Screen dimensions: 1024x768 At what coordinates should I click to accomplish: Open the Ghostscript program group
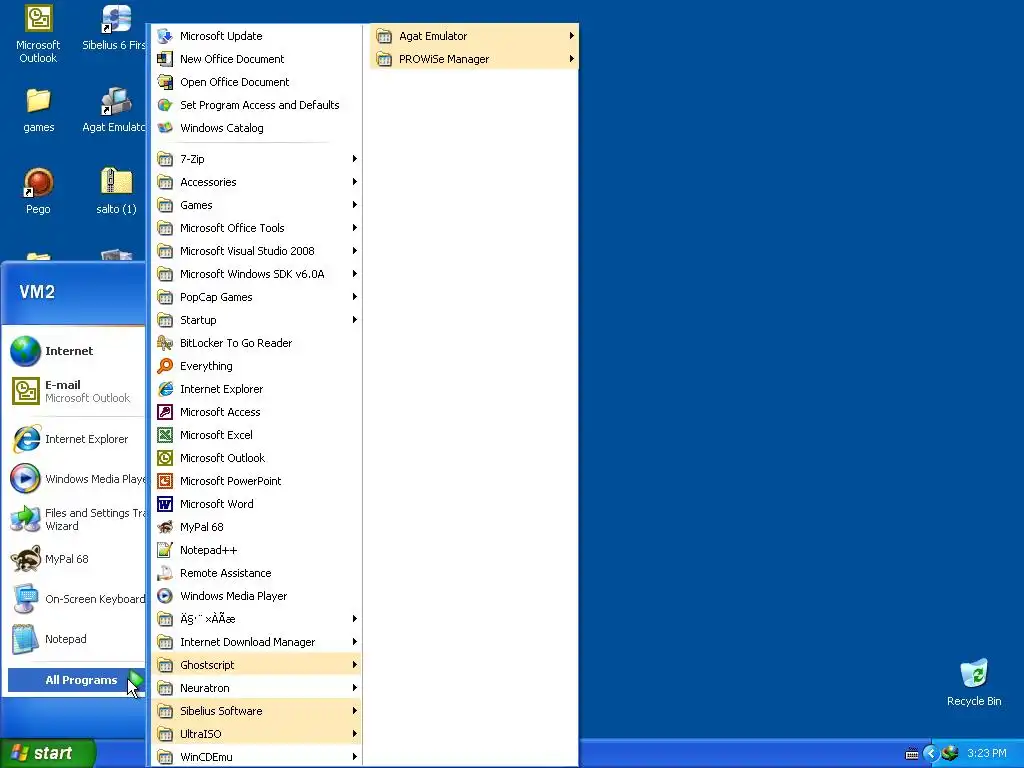(x=256, y=665)
